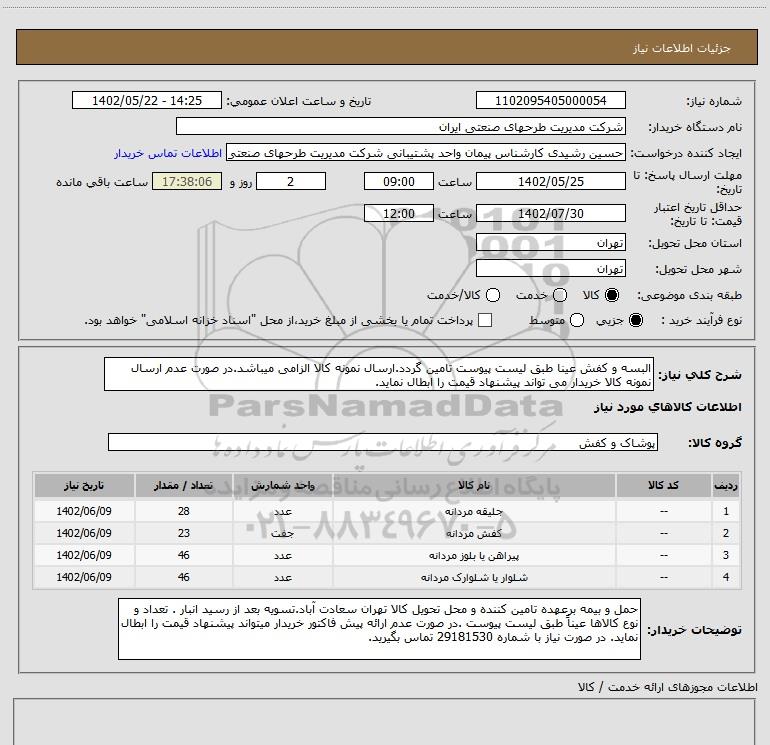The image size is (770, 745).
Task: Click quantity 28 in the table
Action: (184, 511)
